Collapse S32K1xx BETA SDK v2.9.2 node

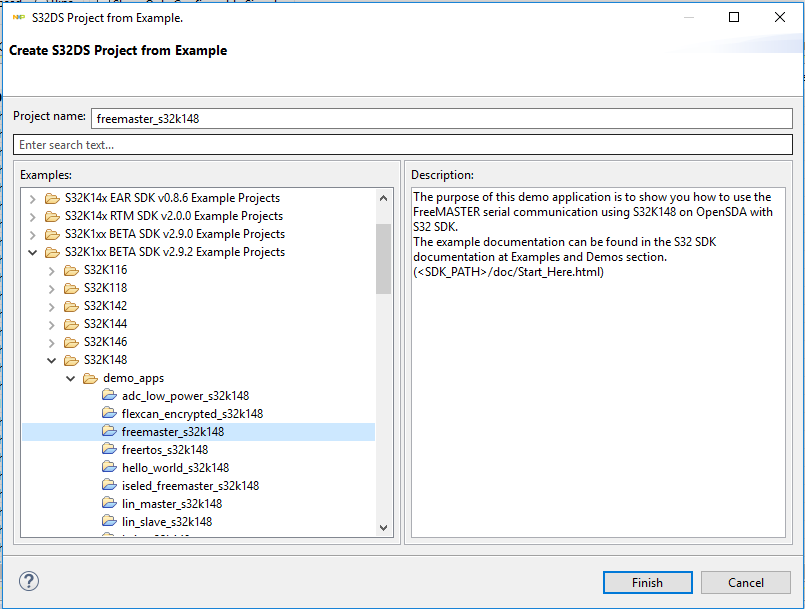tap(33, 252)
